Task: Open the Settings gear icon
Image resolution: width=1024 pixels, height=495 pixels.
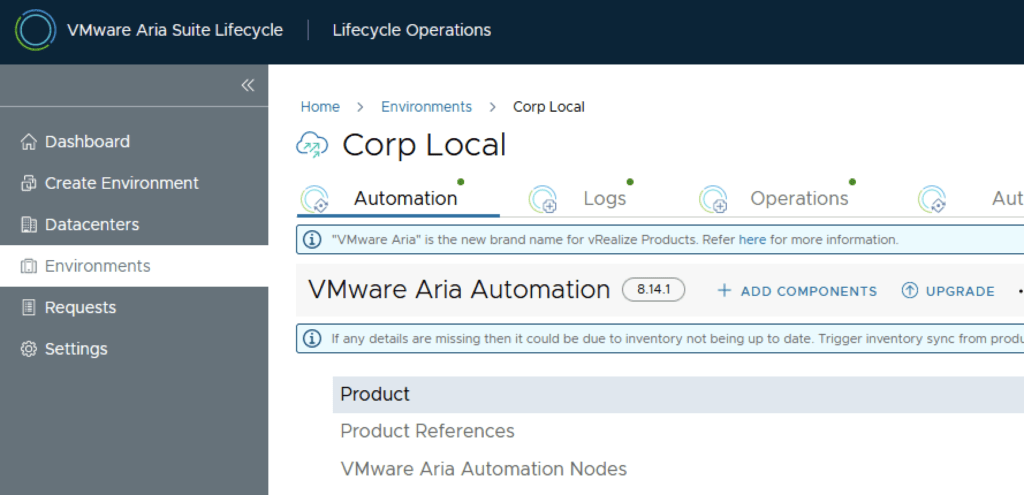Action: click(x=29, y=349)
